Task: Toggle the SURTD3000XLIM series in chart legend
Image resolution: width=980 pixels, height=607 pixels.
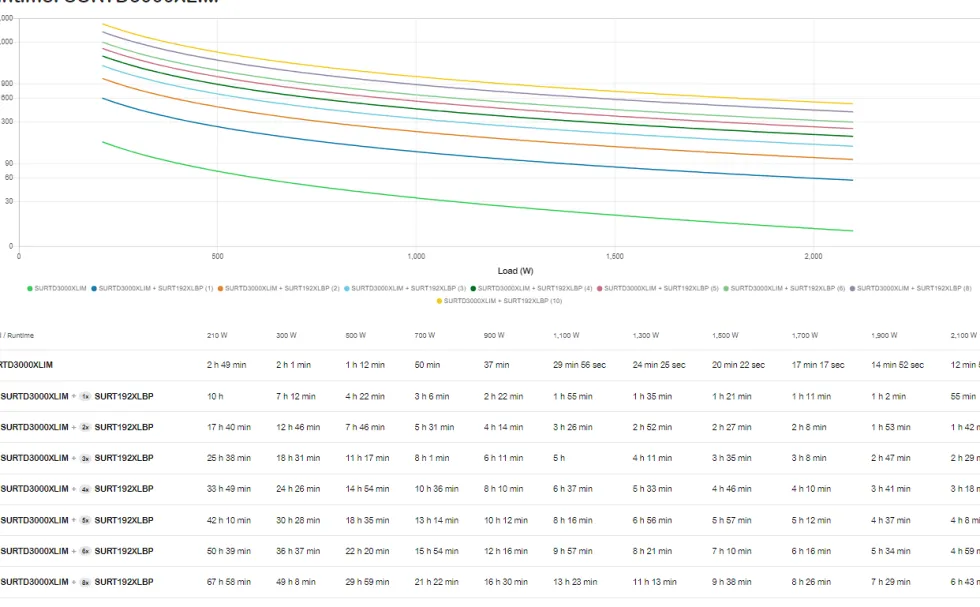Action: coord(57,288)
